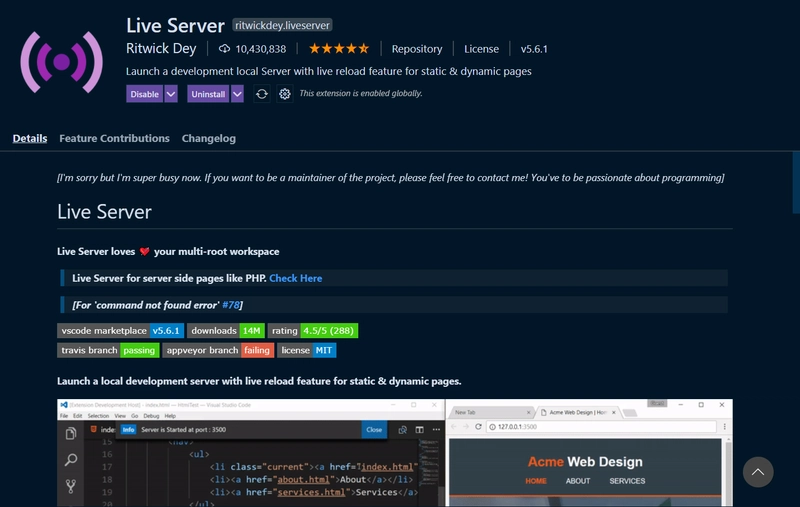Click the 127.0.0.1:3500 address bar in screenshot

pyautogui.click(x=602, y=426)
